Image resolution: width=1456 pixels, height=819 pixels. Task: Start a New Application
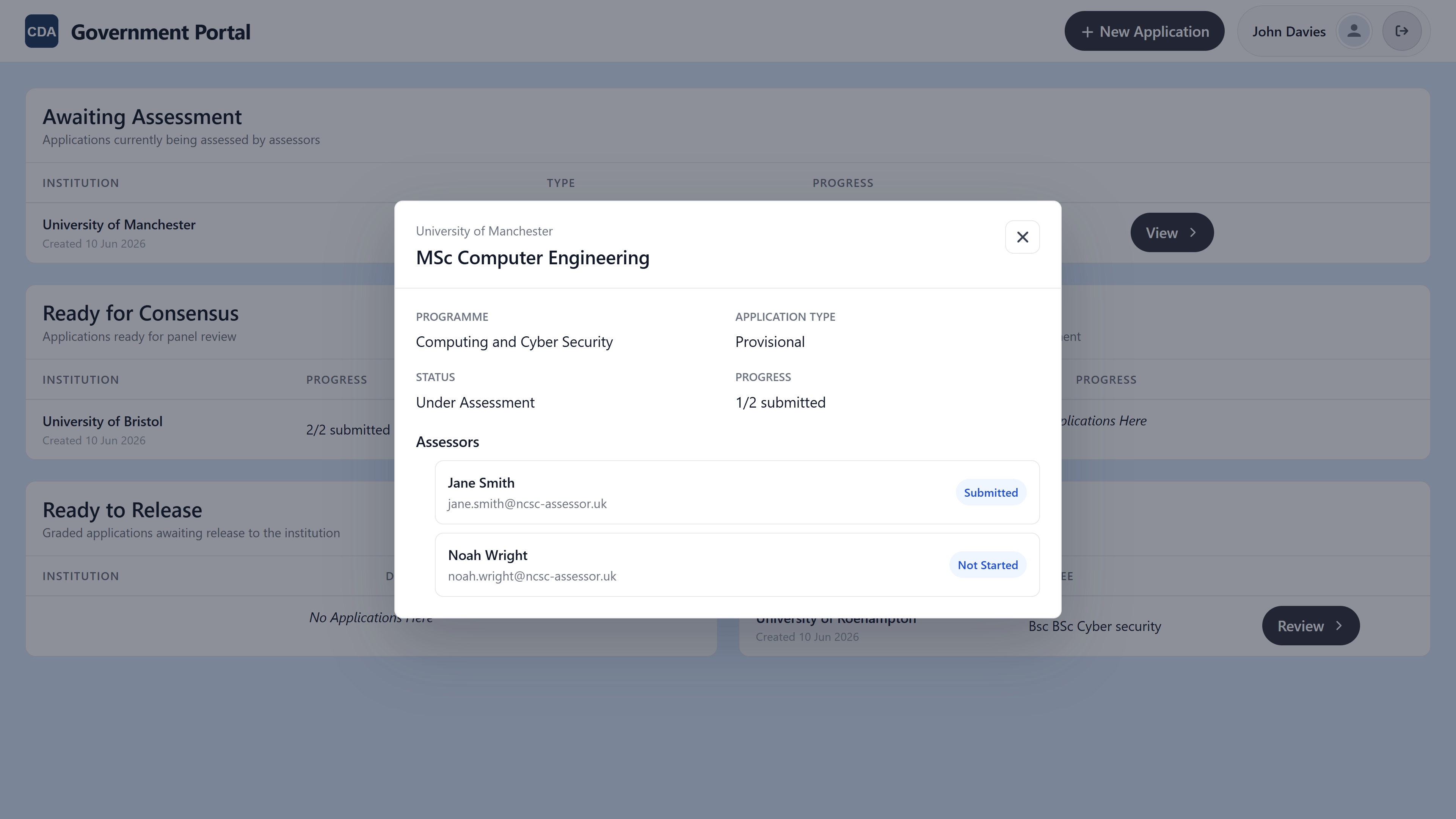click(1144, 31)
